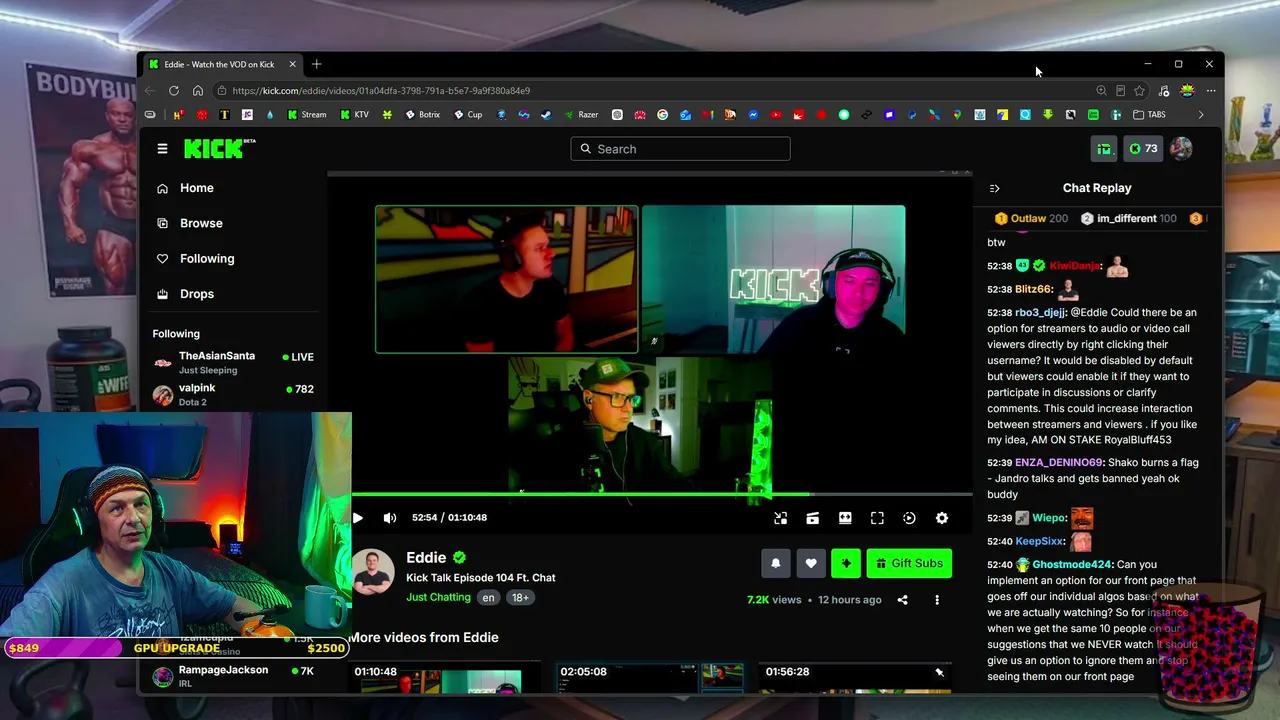
Task: Click the 18+ tag under the title
Action: click(x=520, y=597)
